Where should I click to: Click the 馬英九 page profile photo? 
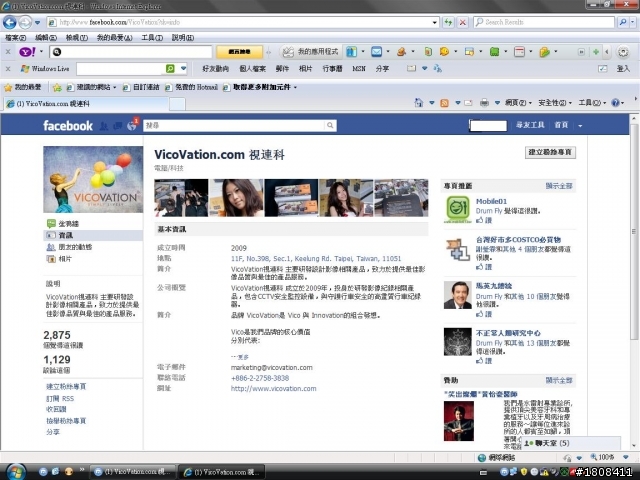458,294
